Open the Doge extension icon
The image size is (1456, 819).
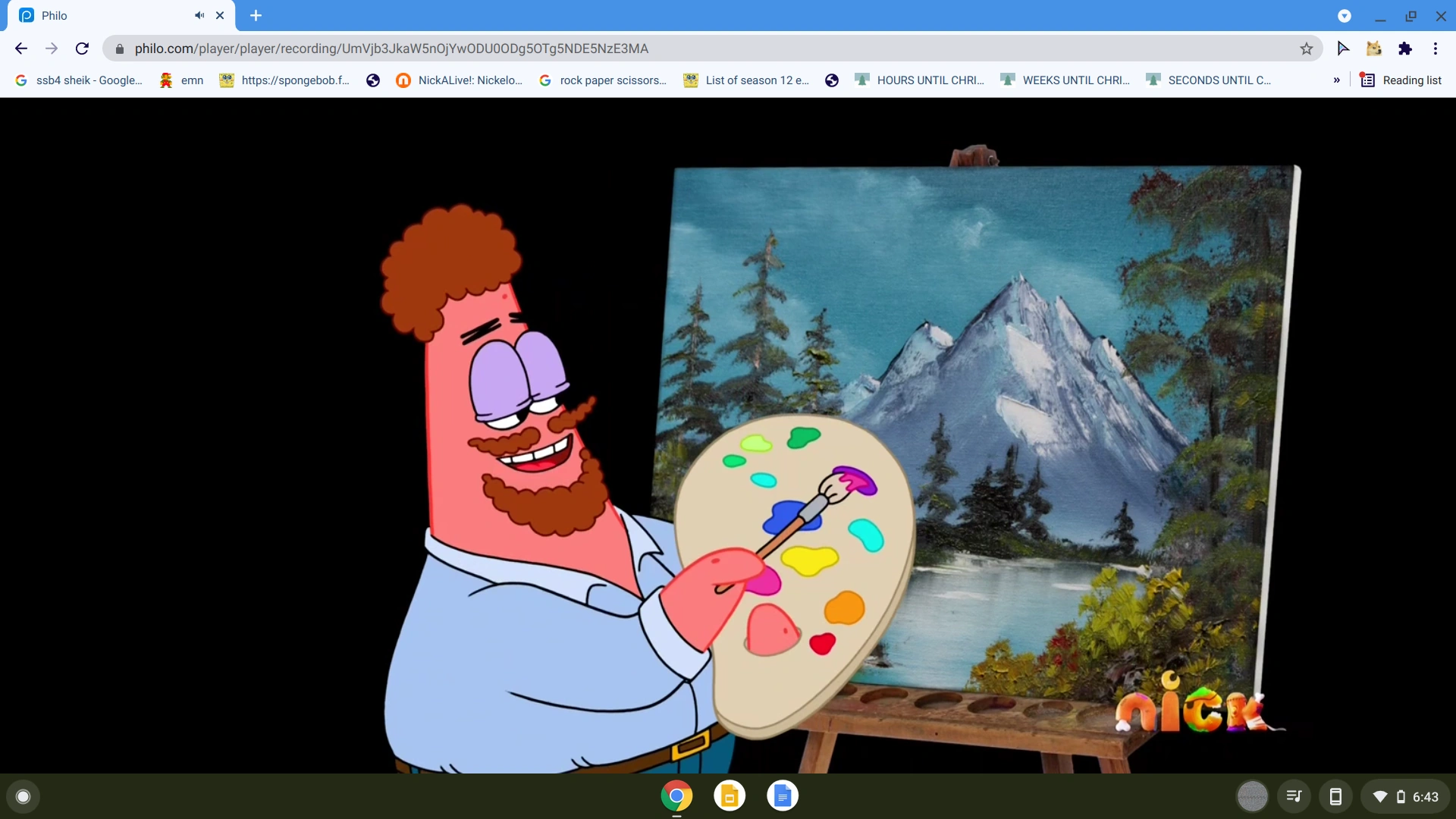(x=1374, y=48)
